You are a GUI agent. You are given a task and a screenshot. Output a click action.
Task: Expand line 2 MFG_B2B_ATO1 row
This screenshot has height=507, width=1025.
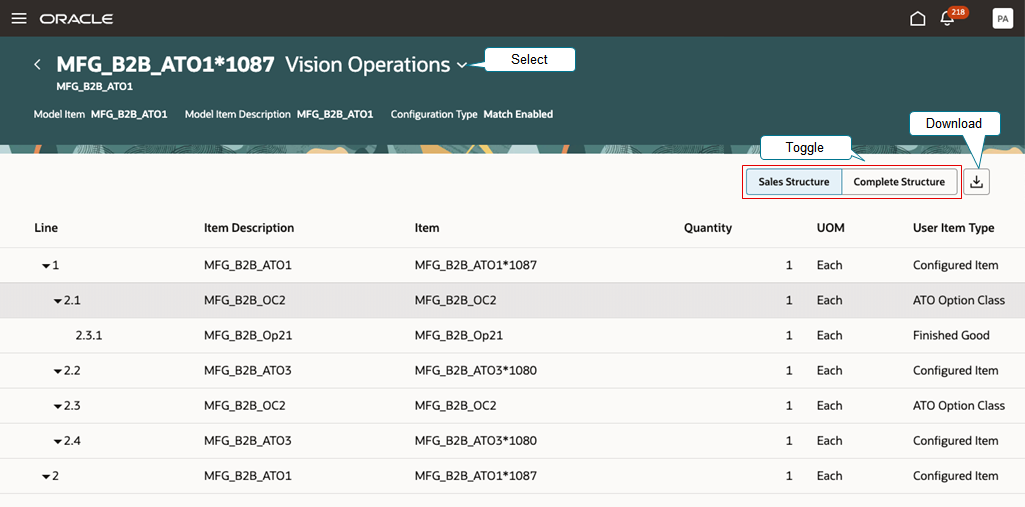[x=46, y=477]
